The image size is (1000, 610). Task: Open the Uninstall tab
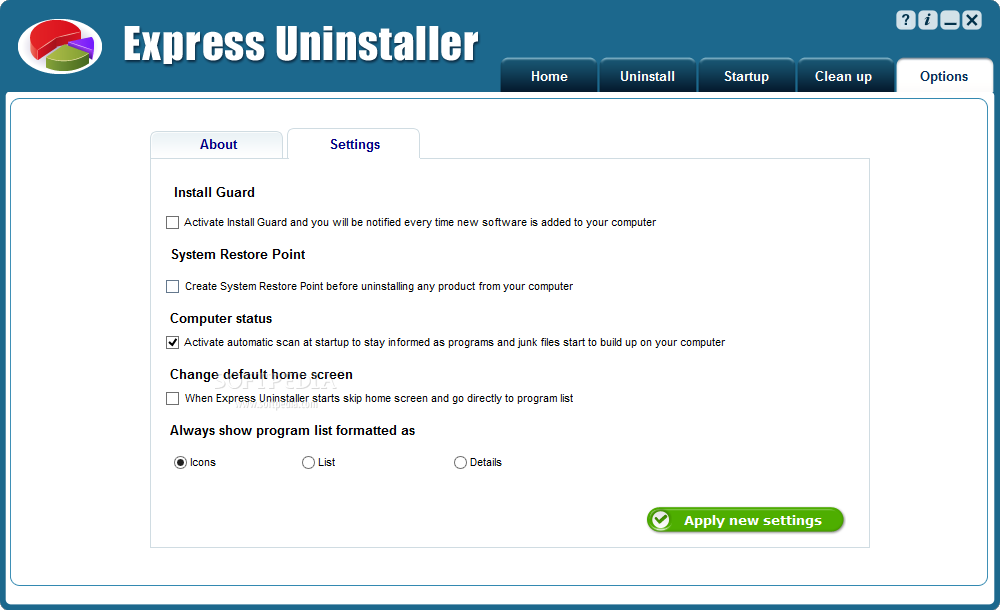[x=647, y=76]
